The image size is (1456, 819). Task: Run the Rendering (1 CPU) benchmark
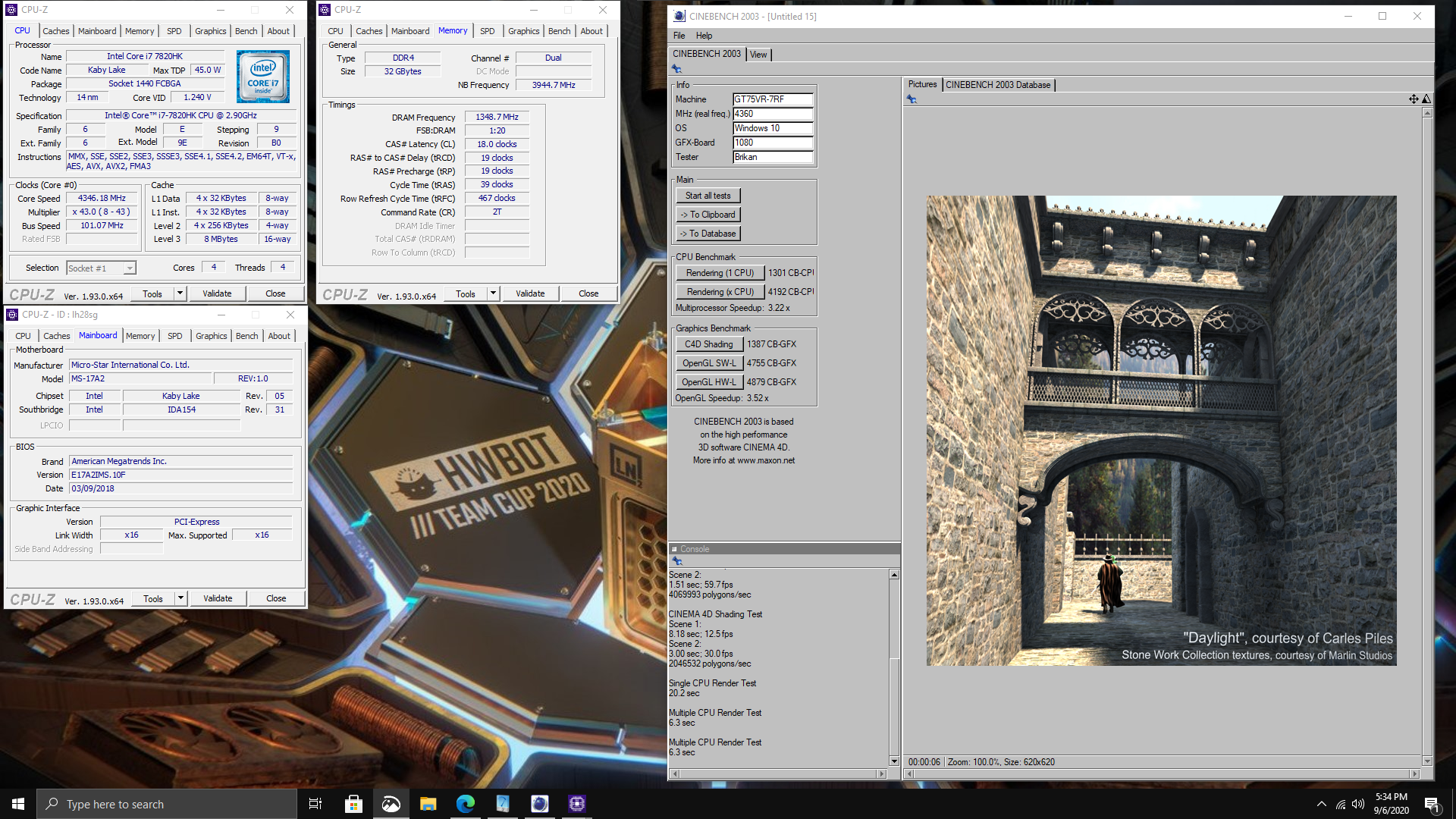(720, 273)
